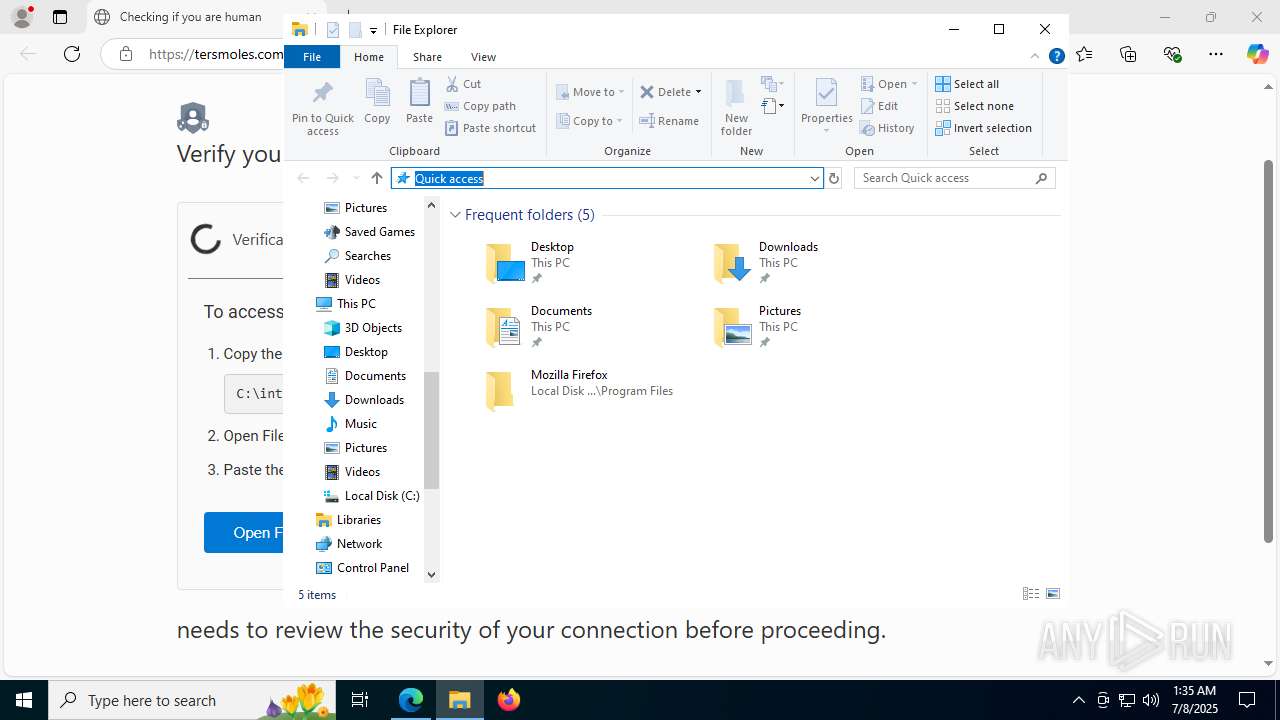Switch to the View ribbon tab
Screen dimensions: 1280x720
[483, 57]
